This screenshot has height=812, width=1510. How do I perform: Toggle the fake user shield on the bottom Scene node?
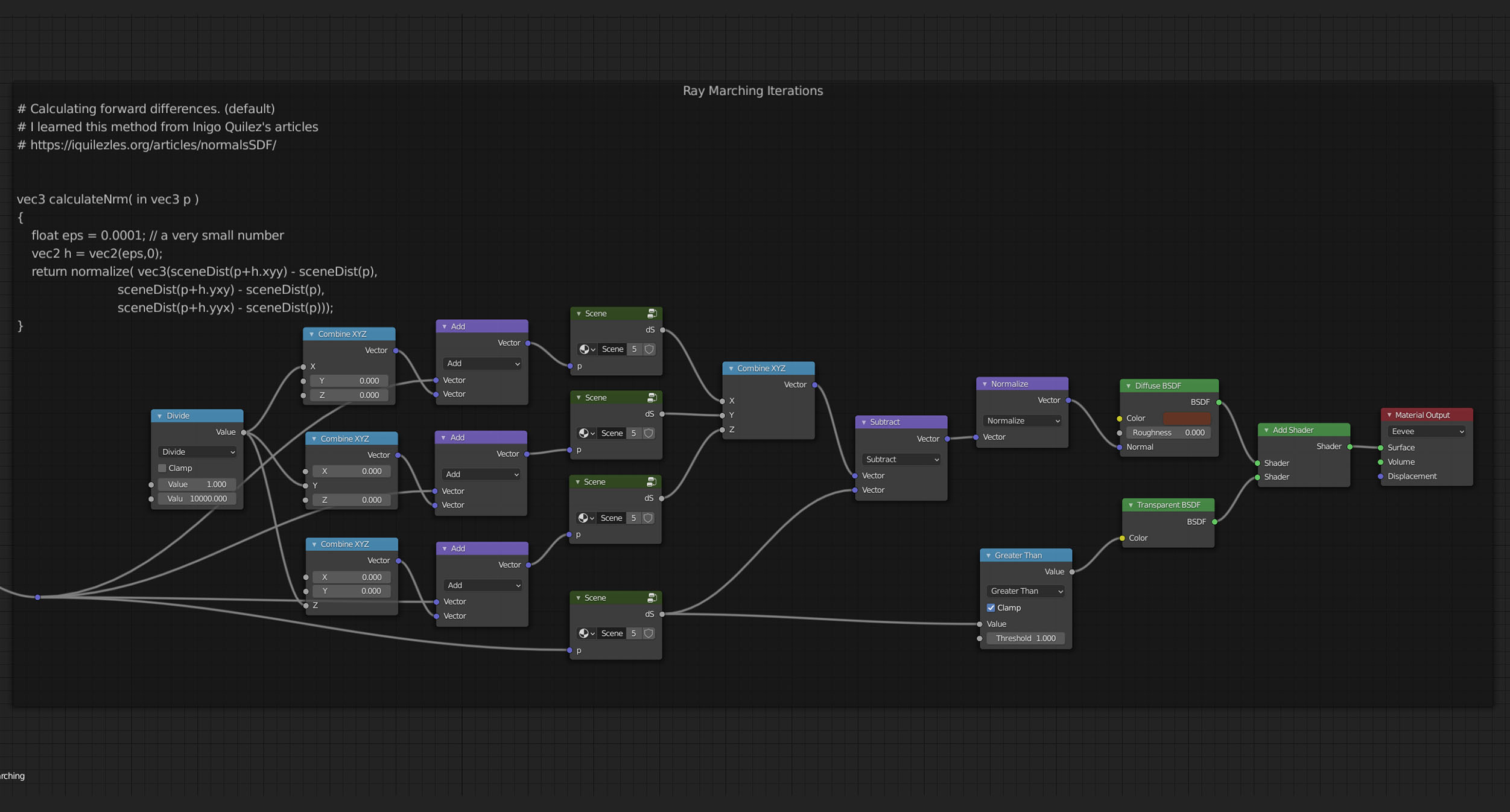pos(649,633)
